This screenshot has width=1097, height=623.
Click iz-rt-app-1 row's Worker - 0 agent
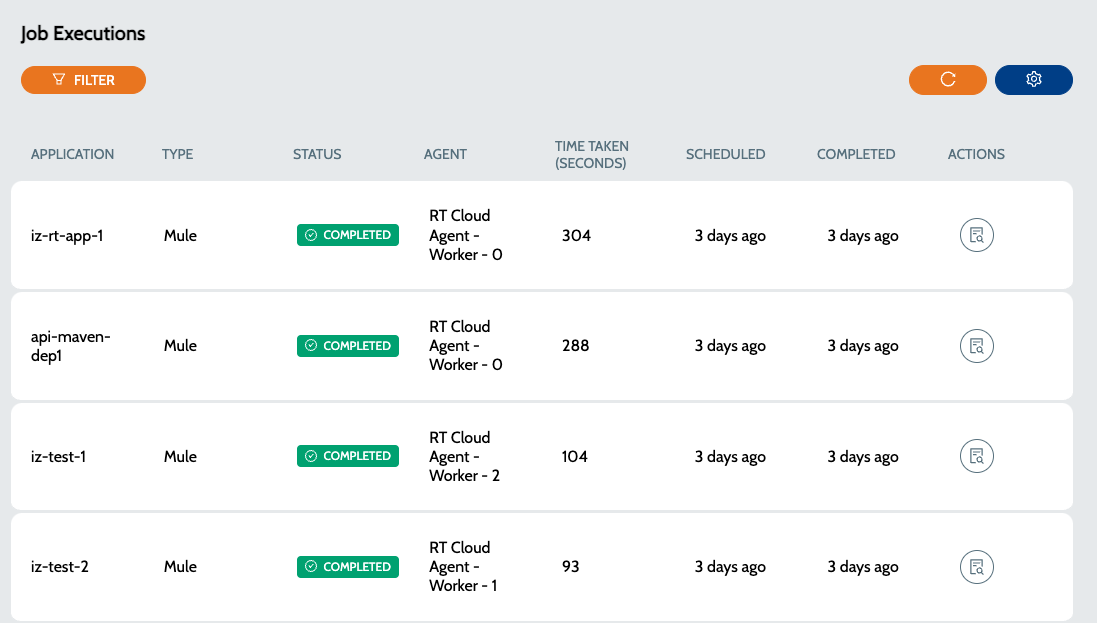465,235
